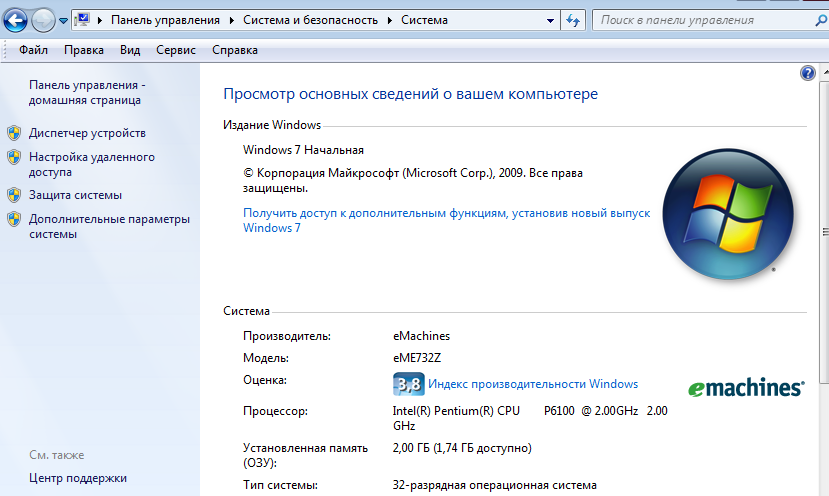Open help via blue question mark icon
This screenshot has height=496, width=829.
[807, 73]
